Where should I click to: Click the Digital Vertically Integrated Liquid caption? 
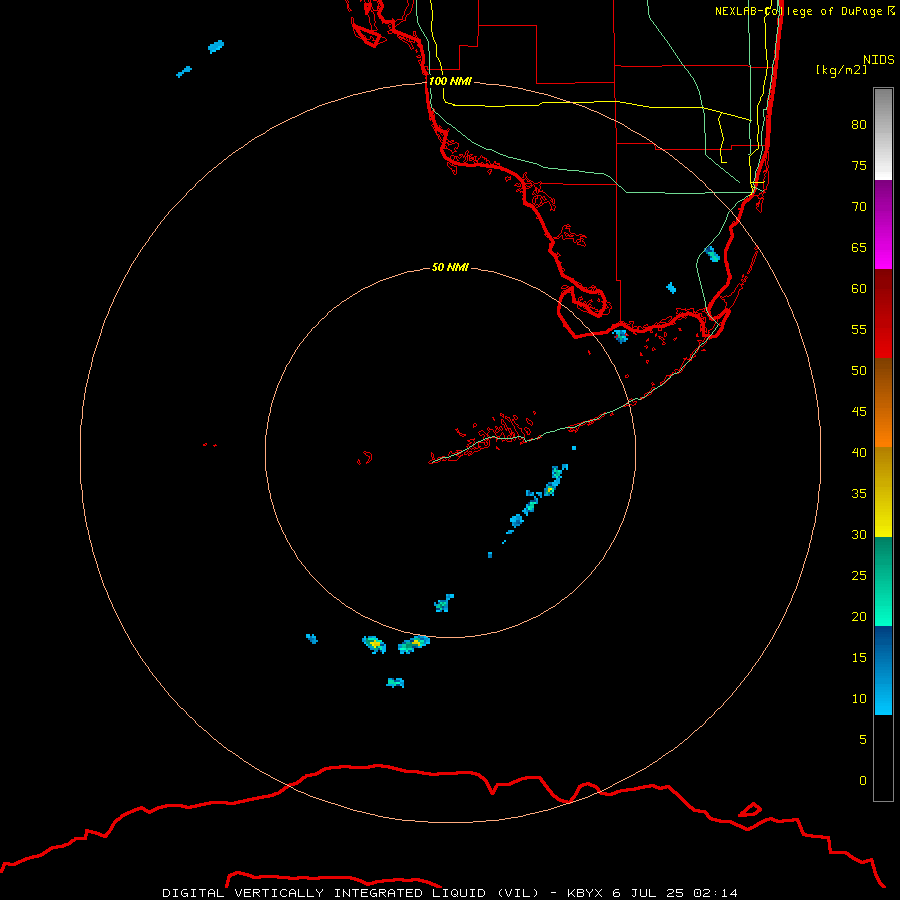[449, 893]
